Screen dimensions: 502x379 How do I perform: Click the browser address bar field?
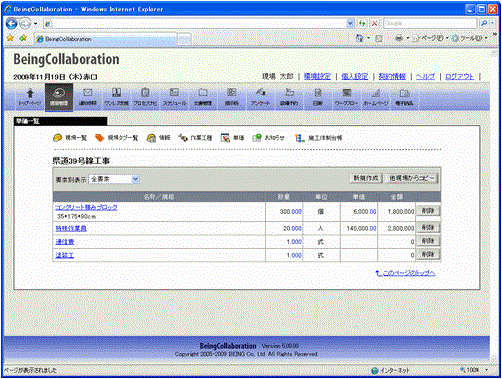pyautogui.click(x=195, y=23)
